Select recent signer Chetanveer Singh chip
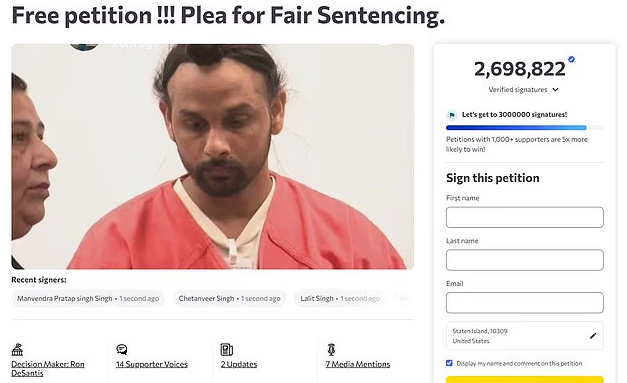Viewport: 627px width, 383px height. point(229,299)
